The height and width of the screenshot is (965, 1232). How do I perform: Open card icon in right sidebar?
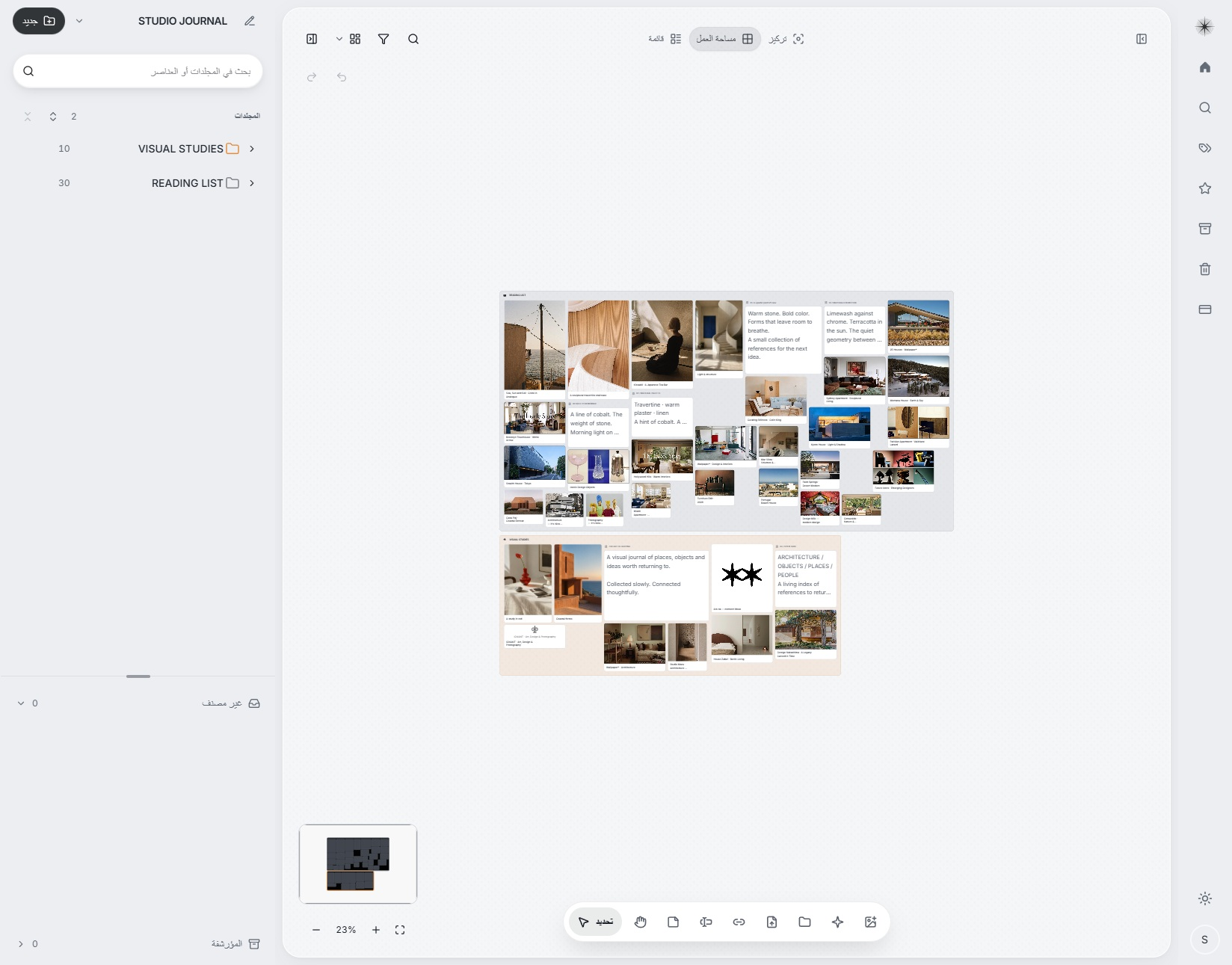tap(1205, 309)
